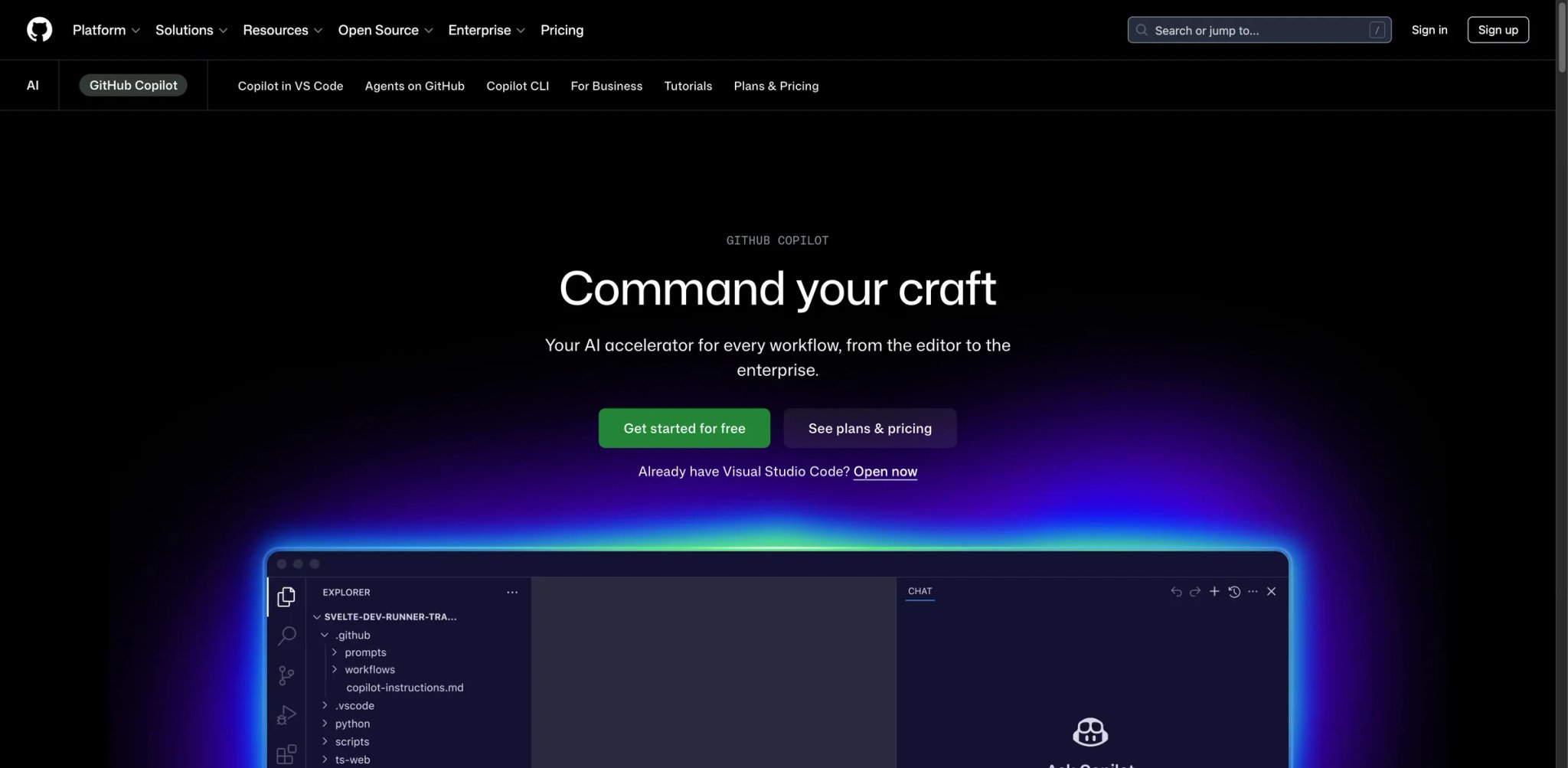Collapse the .github folder
Viewport: 1568px width, 768px height.
click(x=345, y=635)
